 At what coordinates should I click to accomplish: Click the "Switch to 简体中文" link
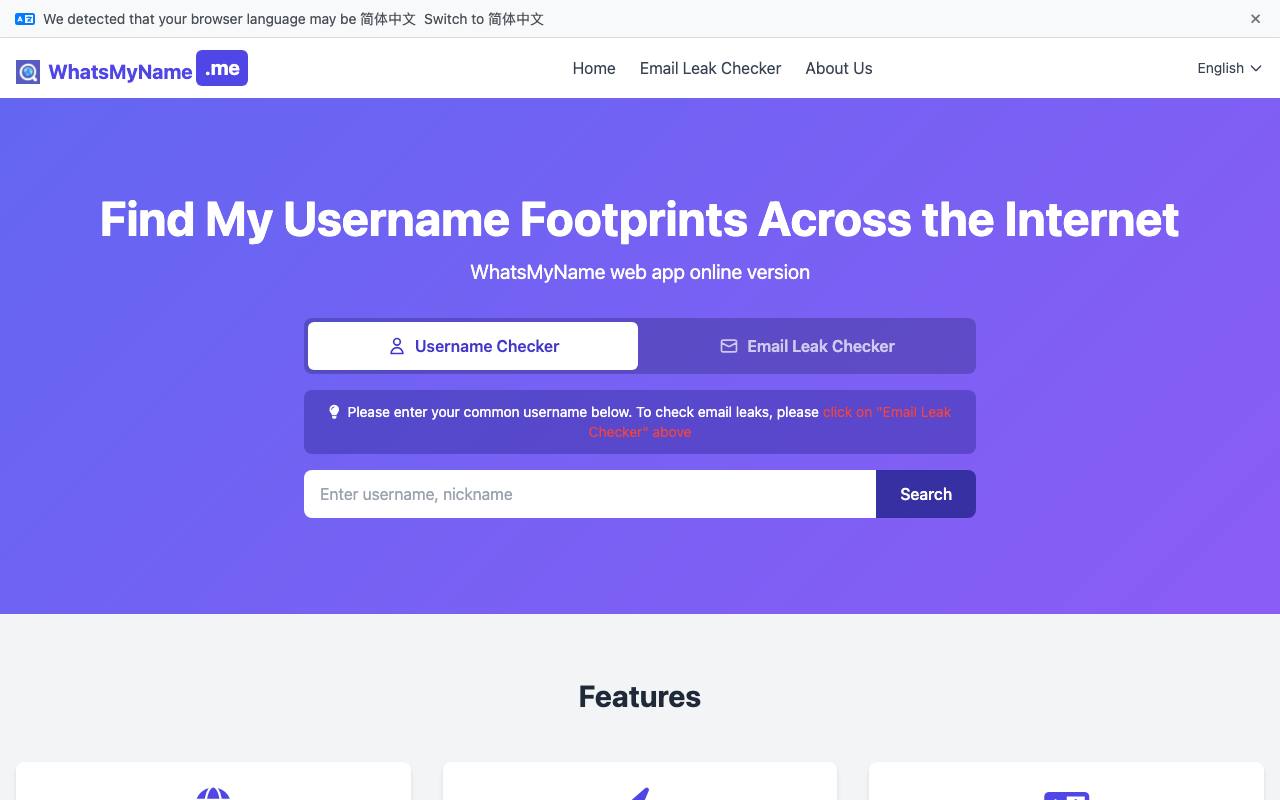point(484,19)
